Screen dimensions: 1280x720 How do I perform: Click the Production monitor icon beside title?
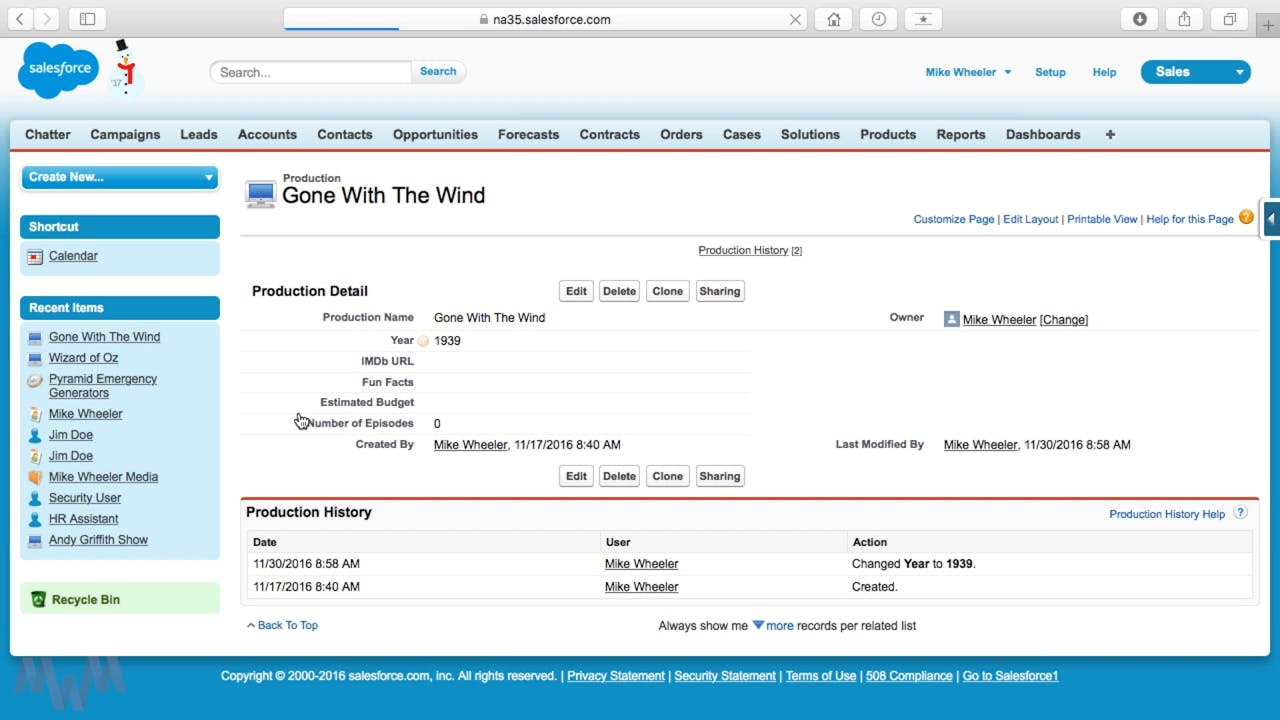pos(260,194)
